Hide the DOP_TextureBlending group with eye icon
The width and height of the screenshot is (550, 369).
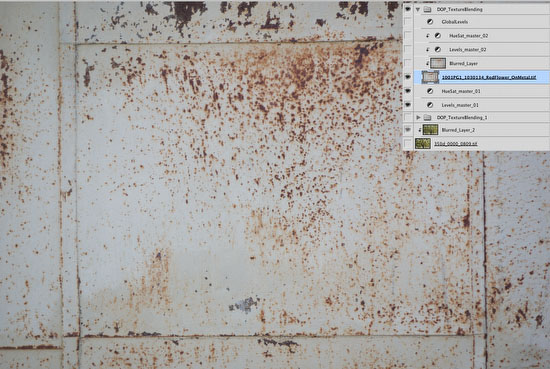click(408, 9)
